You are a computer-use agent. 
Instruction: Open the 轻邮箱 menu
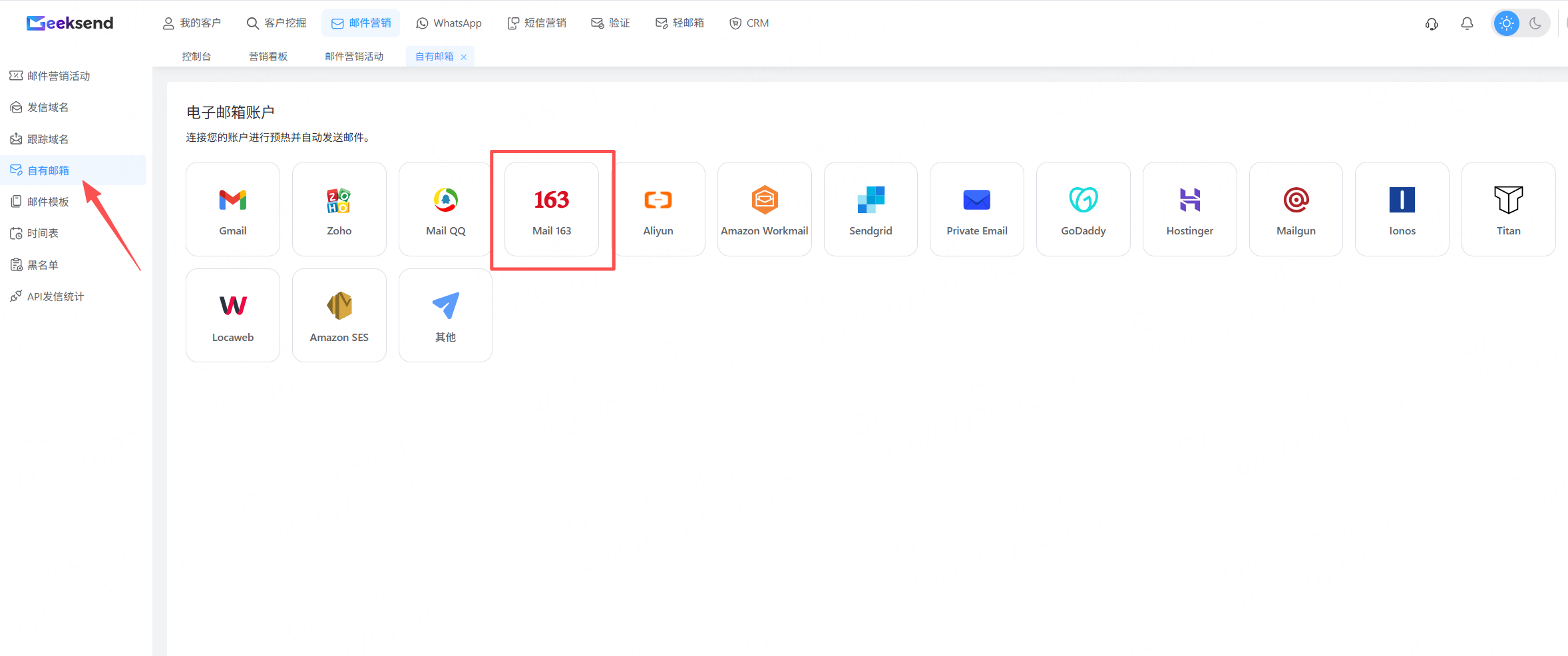point(680,23)
